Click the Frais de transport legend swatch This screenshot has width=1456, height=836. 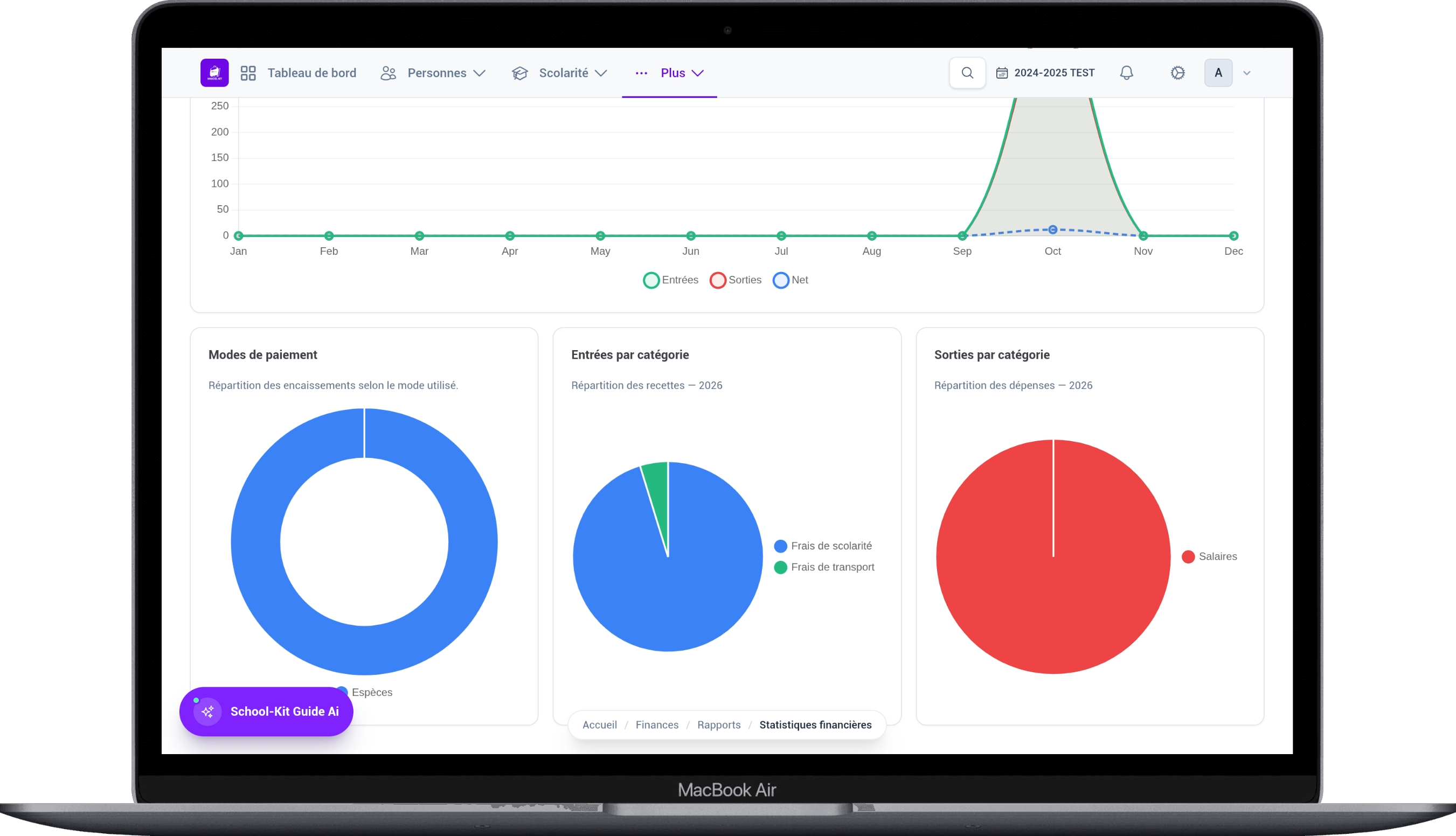tap(780, 567)
